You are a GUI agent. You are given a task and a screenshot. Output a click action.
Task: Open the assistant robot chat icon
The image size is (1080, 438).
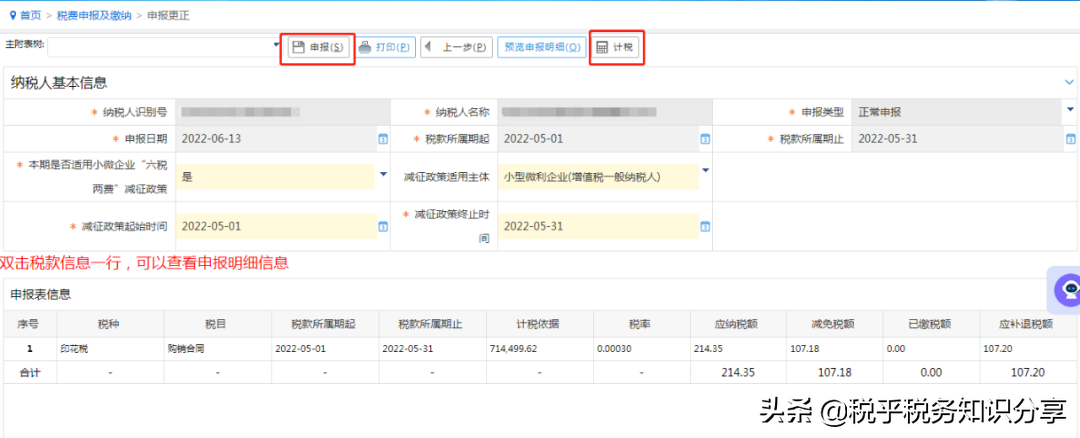1069,289
